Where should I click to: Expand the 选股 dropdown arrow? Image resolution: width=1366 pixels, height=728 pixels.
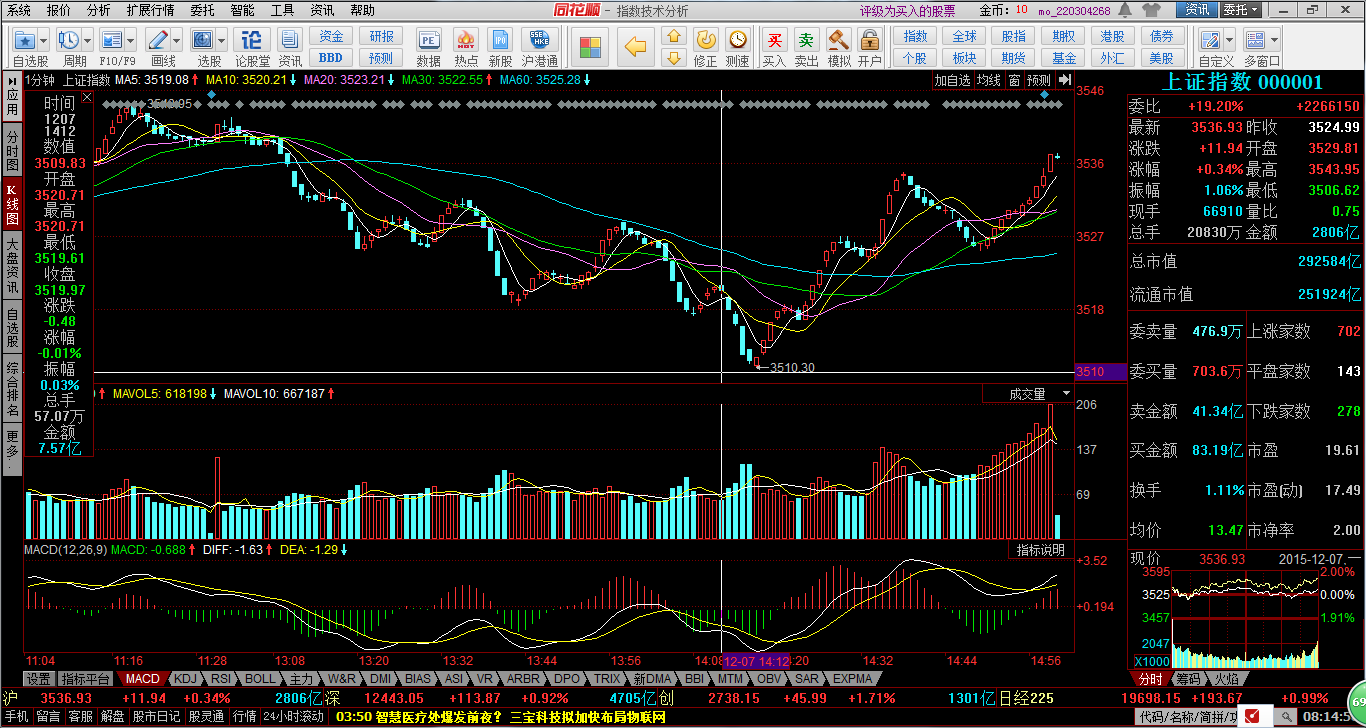(222, 41)
